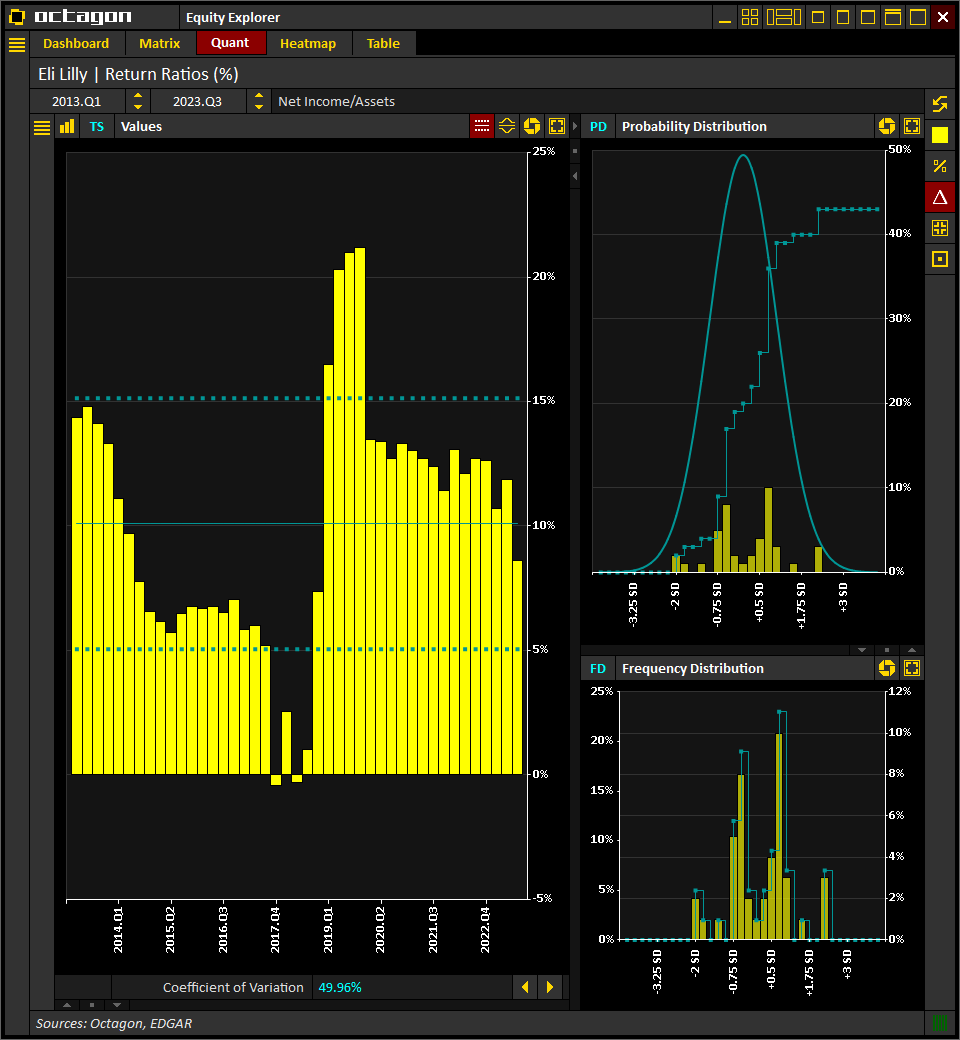Click the FD label button
This screenshot has height=1040, width=960.
pos(598,669)
